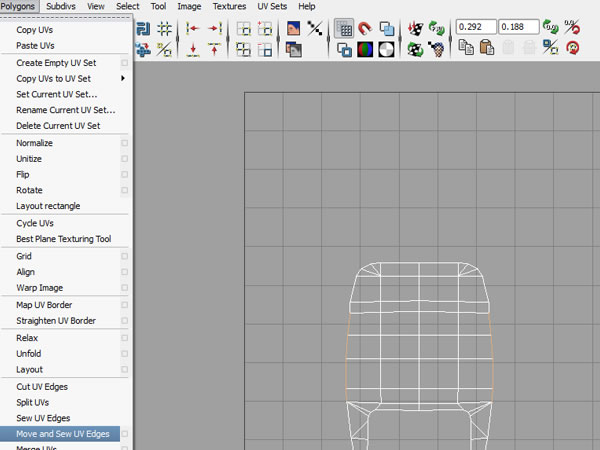Enable pixel snap magnet icon

pyautogui.click(x=365, y=29)
